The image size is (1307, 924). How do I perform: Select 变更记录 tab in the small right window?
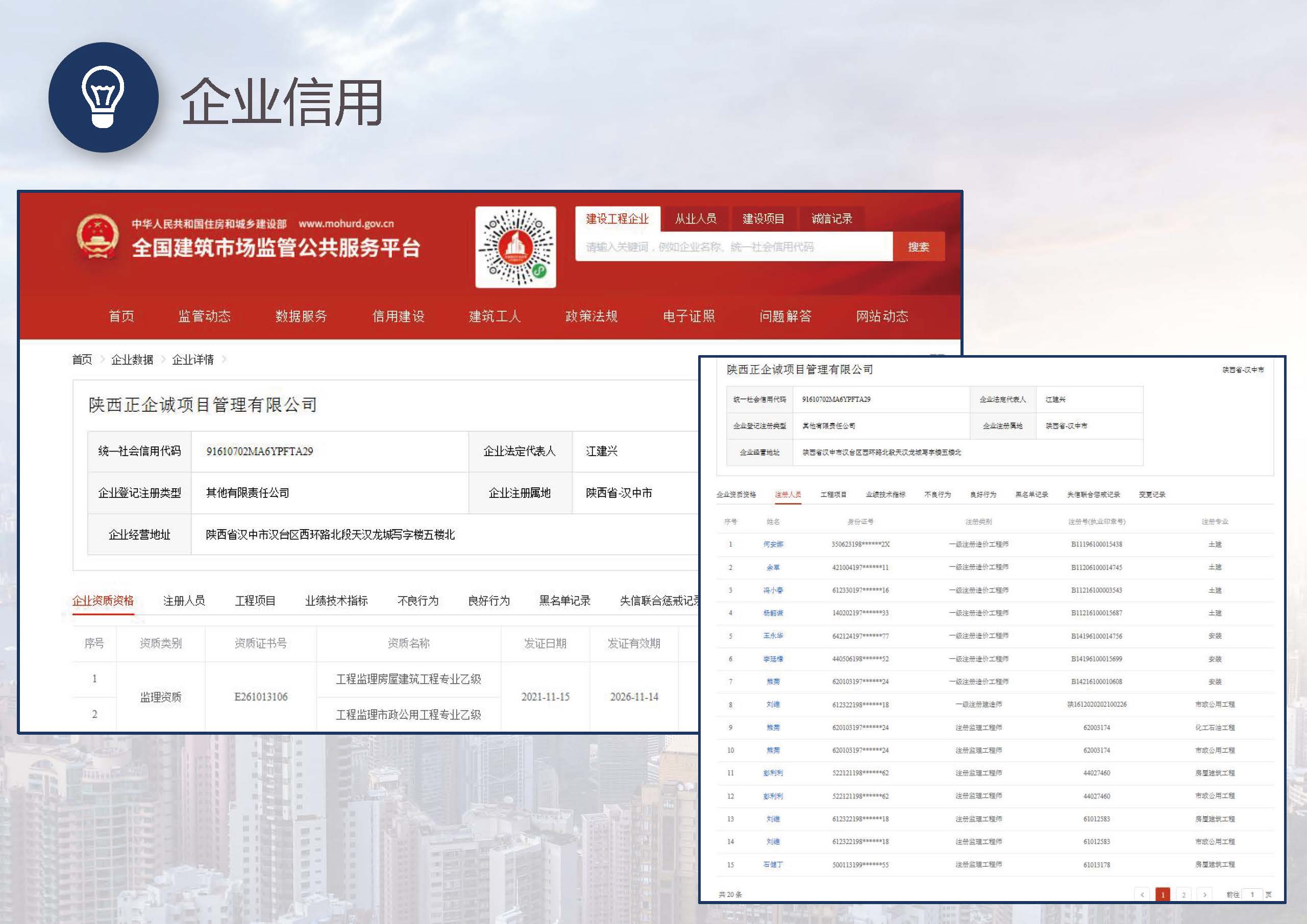click(x=1152, y=494)
